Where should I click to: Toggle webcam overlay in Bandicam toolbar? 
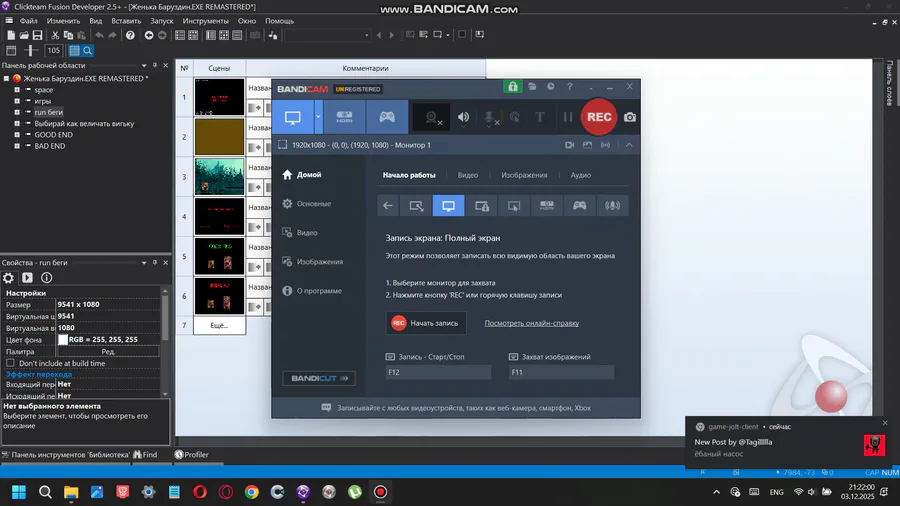[432, 117]
